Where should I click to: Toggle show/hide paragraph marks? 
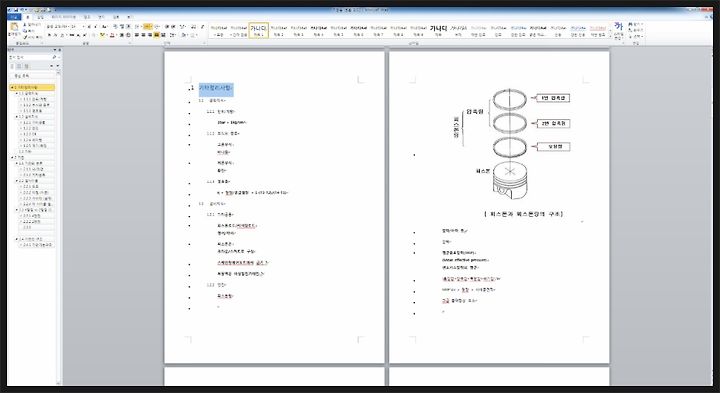point(202,27)
